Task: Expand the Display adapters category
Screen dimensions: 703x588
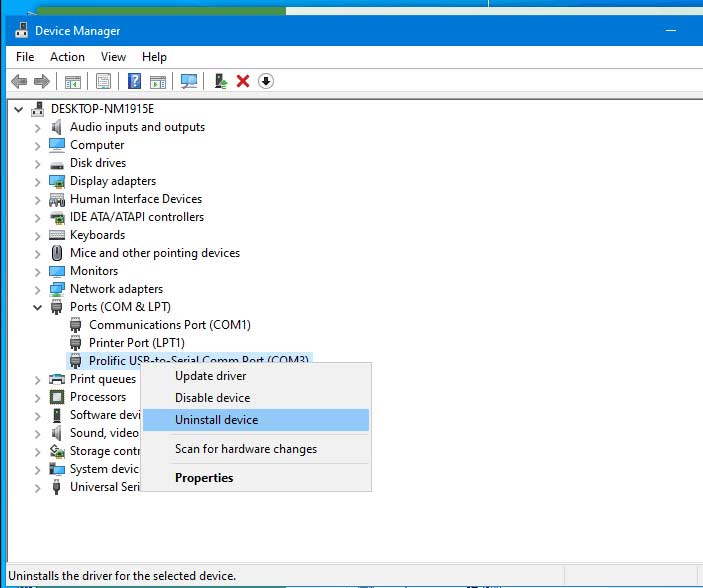Action: pyautogui.click(x=38, y=181)
